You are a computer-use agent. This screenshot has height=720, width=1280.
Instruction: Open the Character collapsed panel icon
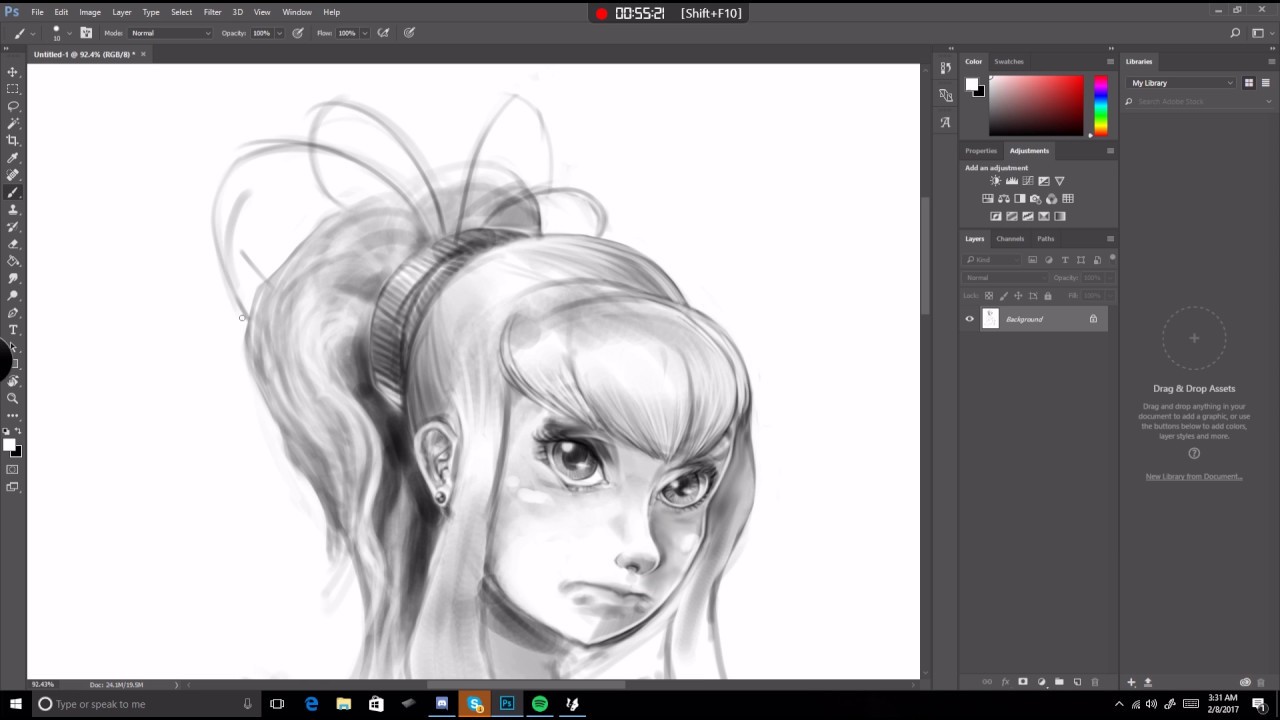tap(945, 122)
